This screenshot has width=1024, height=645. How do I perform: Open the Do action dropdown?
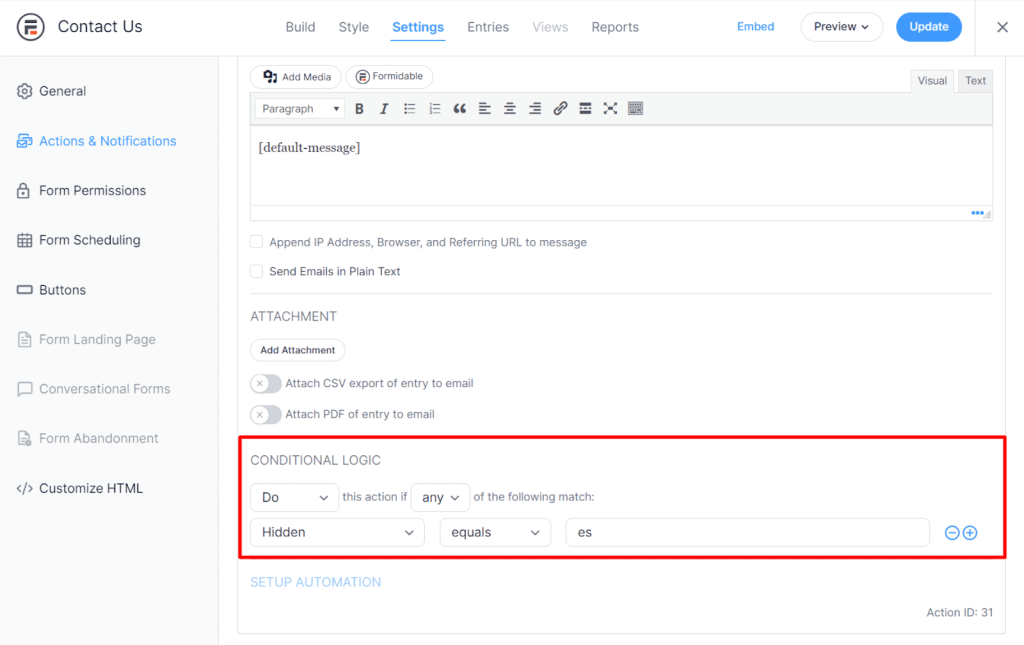(x=295, y=497)
